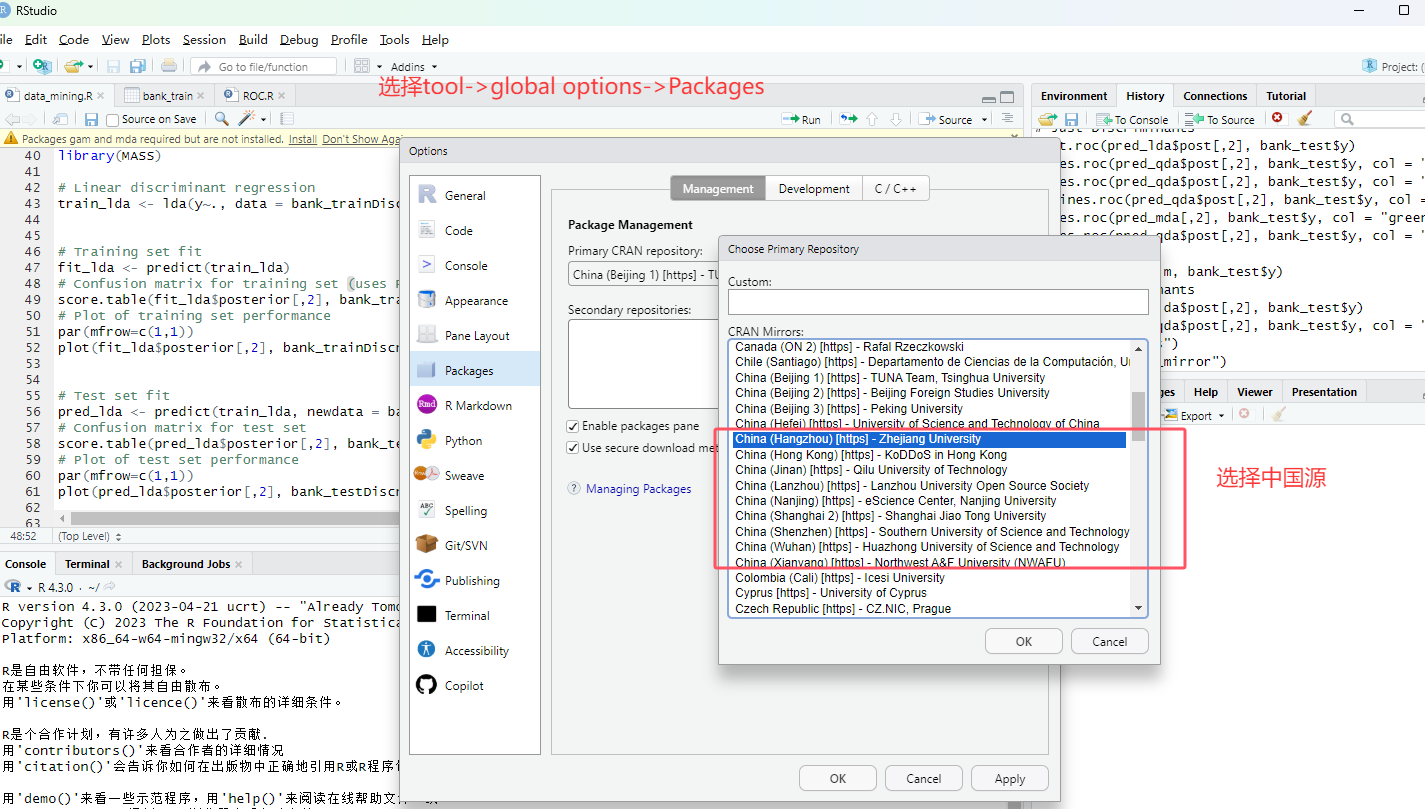Screen dimensions: 1425x809
Task: Open the bank_train editor tab
Action: click(167, 96)
